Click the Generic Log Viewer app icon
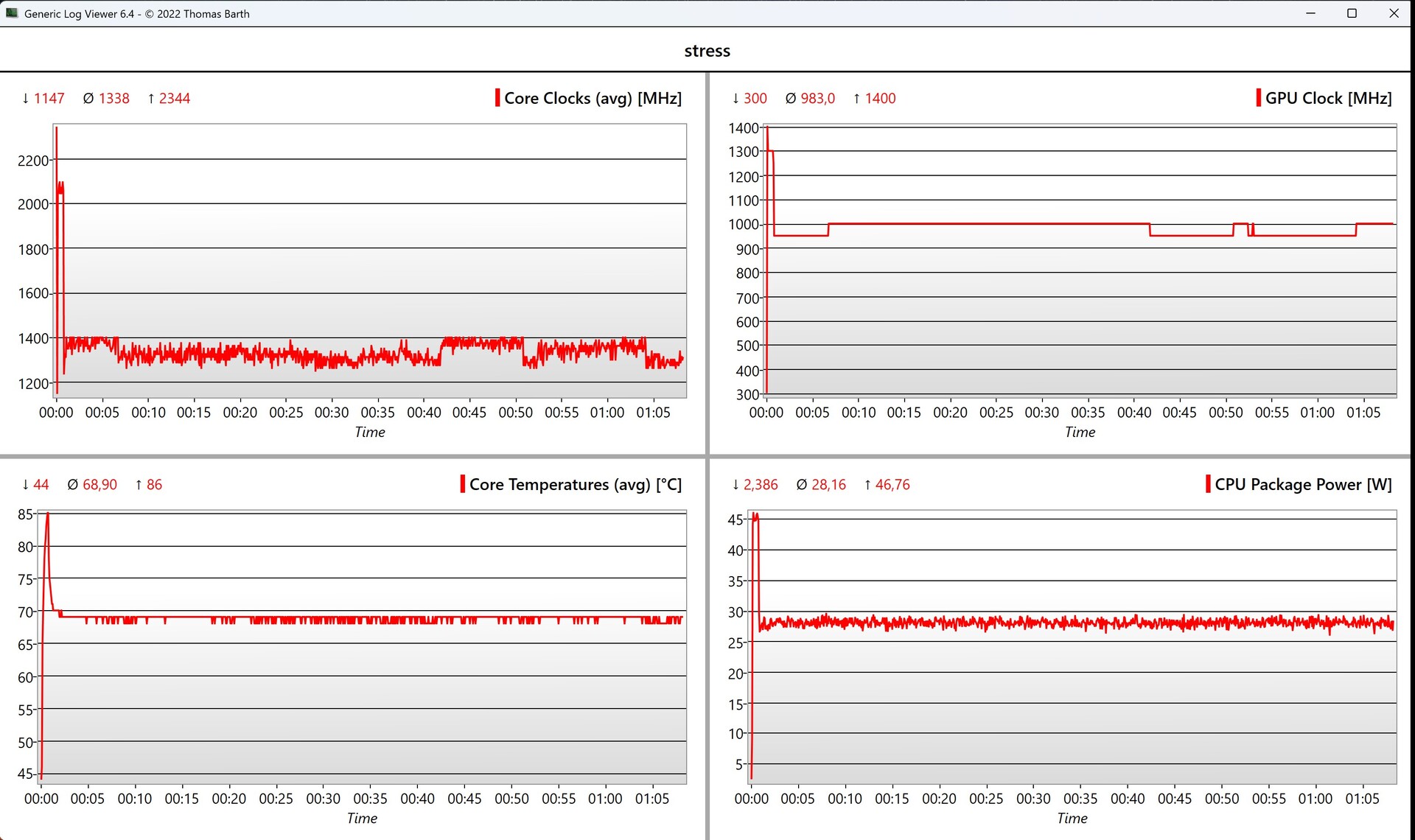 point(12,13)
